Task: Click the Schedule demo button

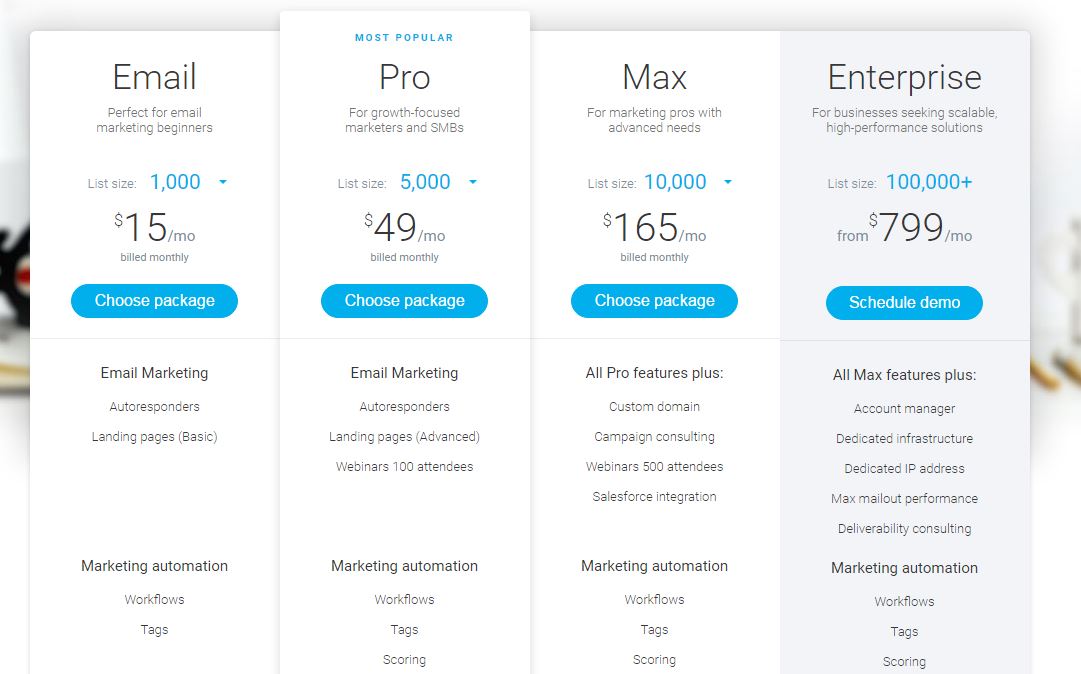Action: coord(905,303)
